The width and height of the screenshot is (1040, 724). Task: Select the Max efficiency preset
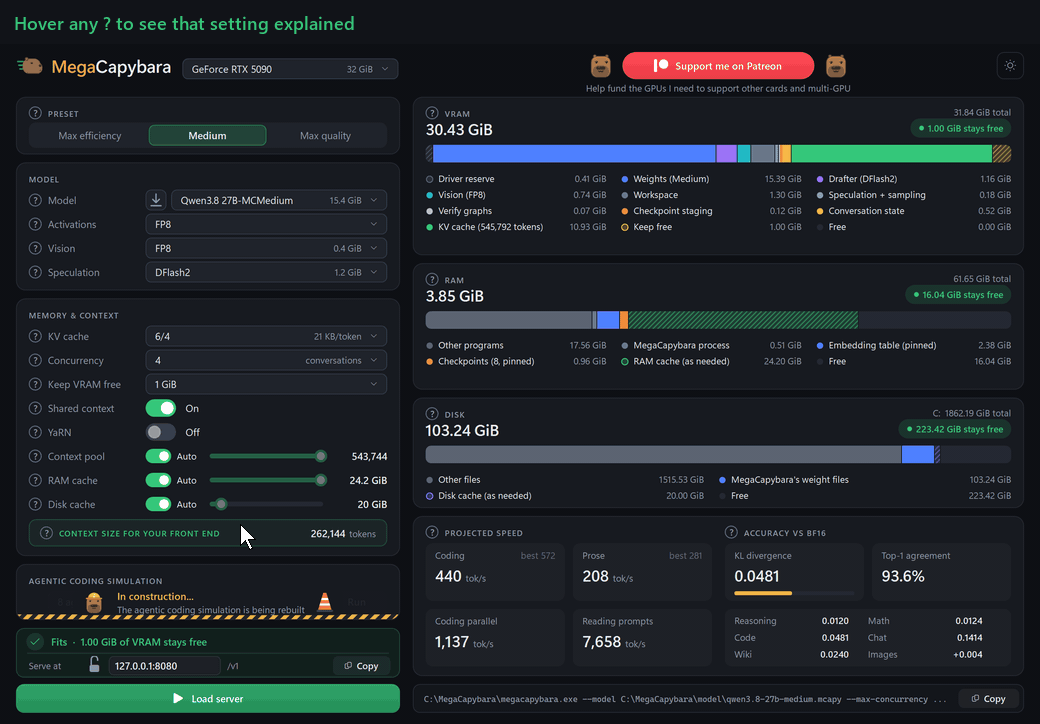pyautogui.click(x=90, y=135)
